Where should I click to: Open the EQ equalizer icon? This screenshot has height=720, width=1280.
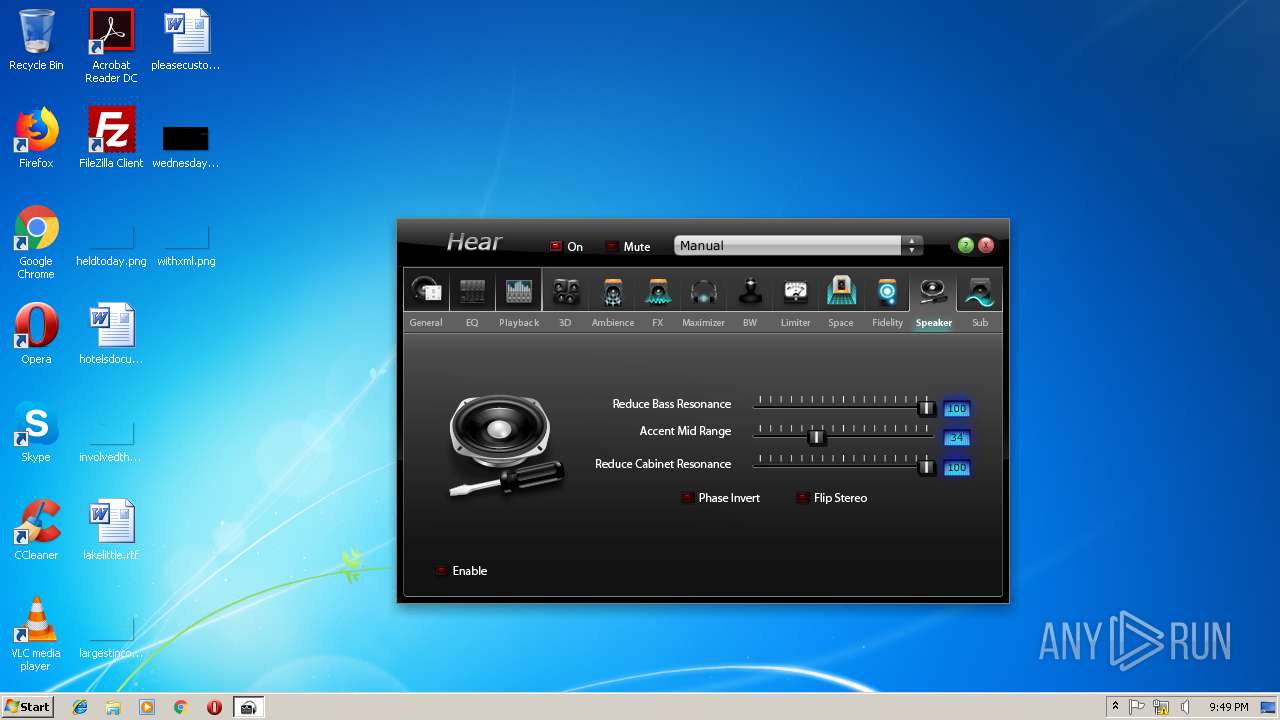click(x=472, y=290)
